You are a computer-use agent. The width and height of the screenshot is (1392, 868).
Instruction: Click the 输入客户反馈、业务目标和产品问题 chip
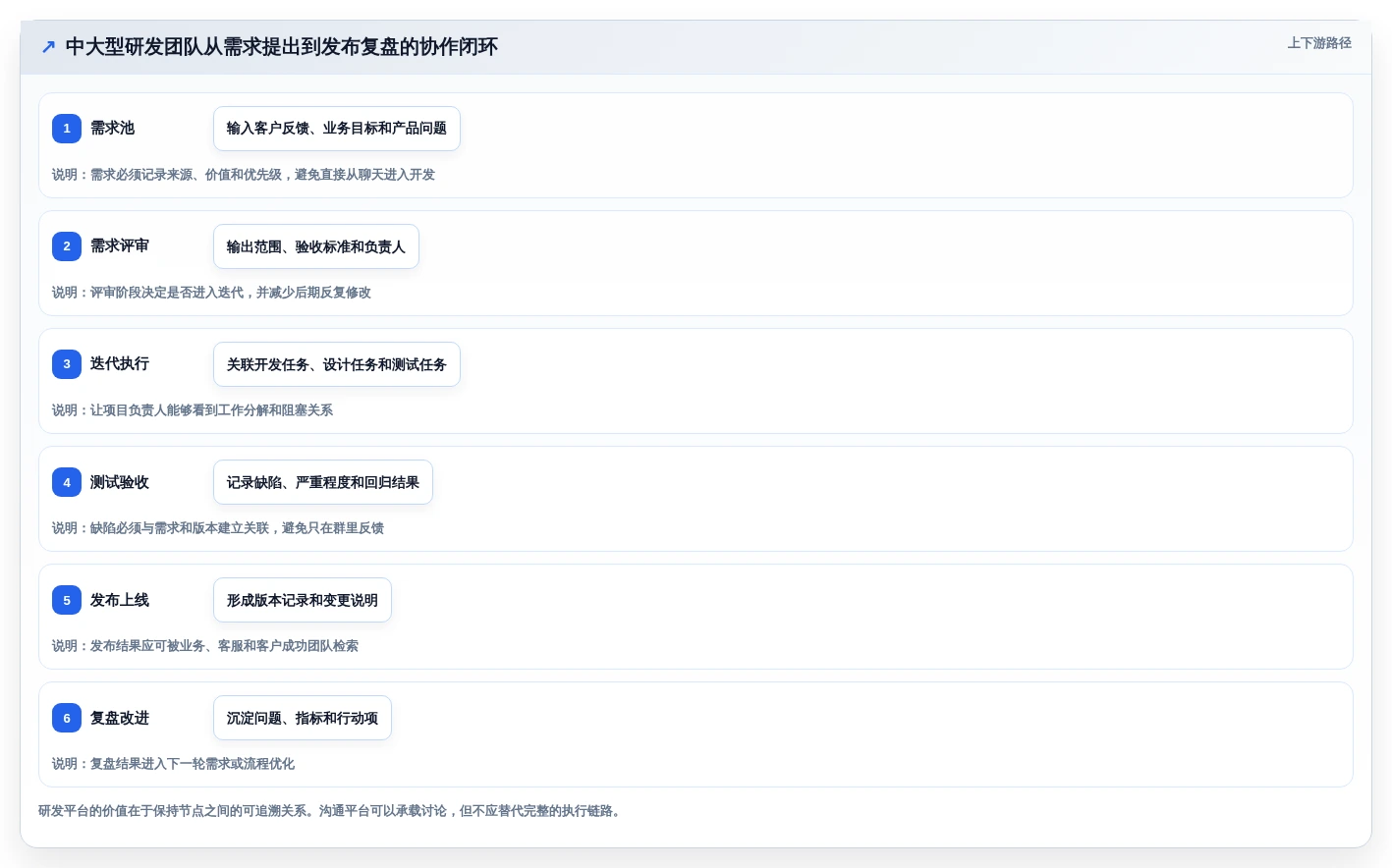click(337, 129)
